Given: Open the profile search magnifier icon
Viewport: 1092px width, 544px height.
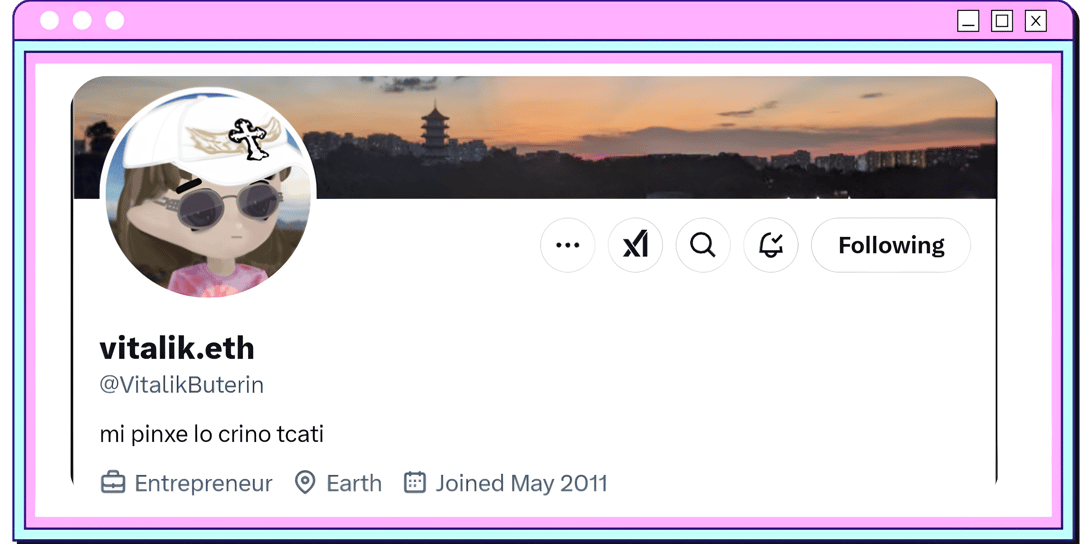Looking at the screenshot, I should click(703, 245).
